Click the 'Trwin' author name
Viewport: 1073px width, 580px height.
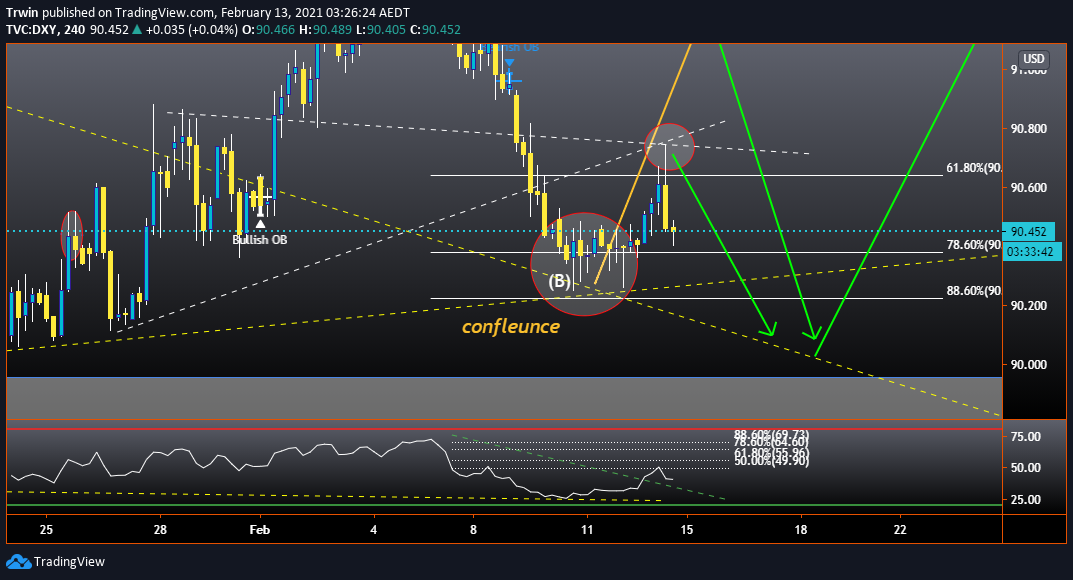tap(22, 12)
